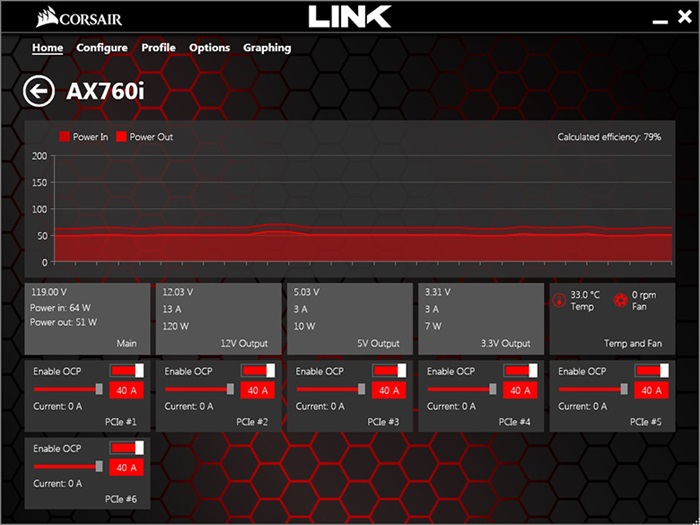
Task: Open the Options tab
Action: (209, 48)
